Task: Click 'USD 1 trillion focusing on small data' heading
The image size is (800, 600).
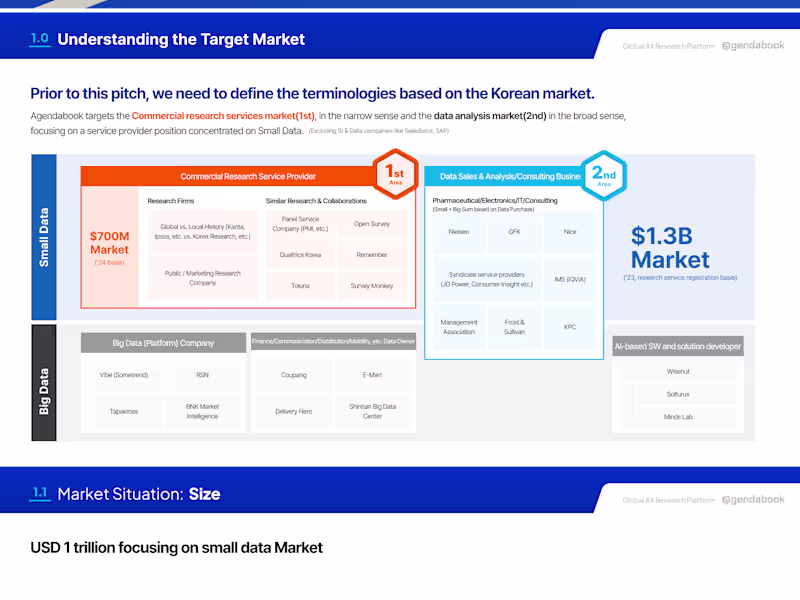Action: tap(177, 548)
